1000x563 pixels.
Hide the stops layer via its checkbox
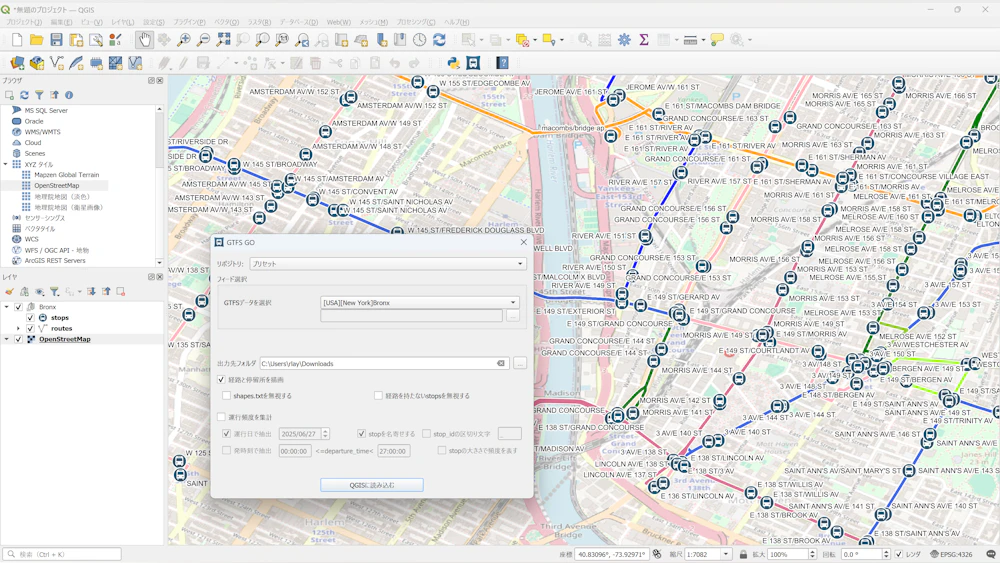[x=30, y=318]
